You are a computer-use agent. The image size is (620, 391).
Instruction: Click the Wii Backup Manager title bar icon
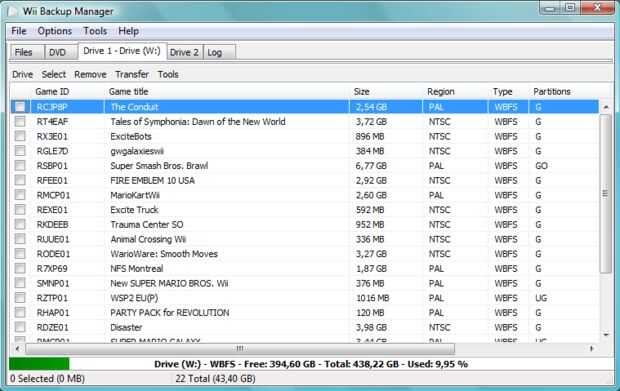click(13, 11)
